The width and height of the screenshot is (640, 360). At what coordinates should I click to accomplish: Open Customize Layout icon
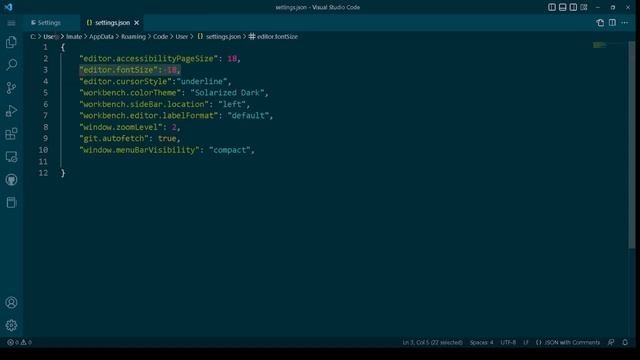pyautogui.click(x=584, y=7)
